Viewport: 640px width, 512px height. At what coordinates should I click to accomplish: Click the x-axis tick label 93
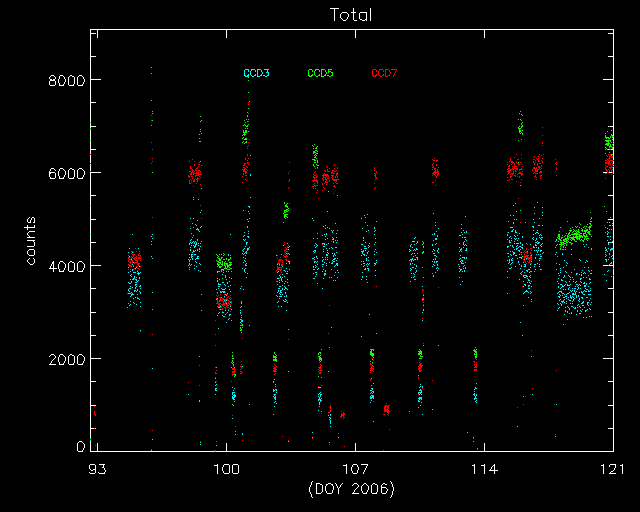pos(97,470)
